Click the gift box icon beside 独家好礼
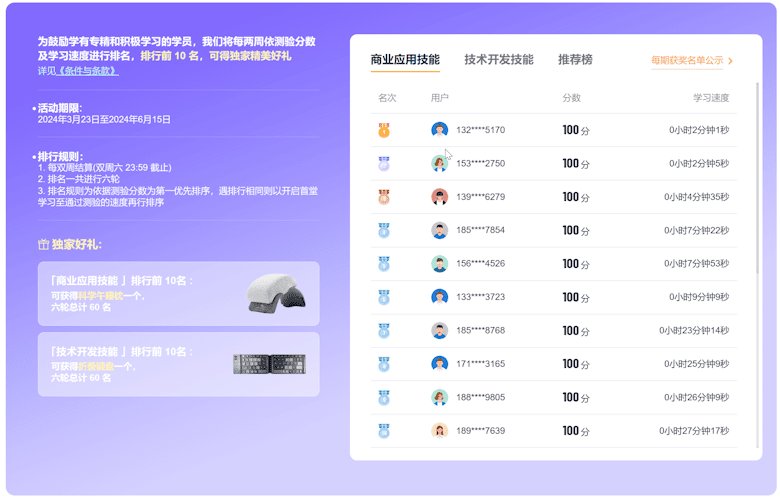The width and height of the screenshot is (780, 500). [43, 244]
